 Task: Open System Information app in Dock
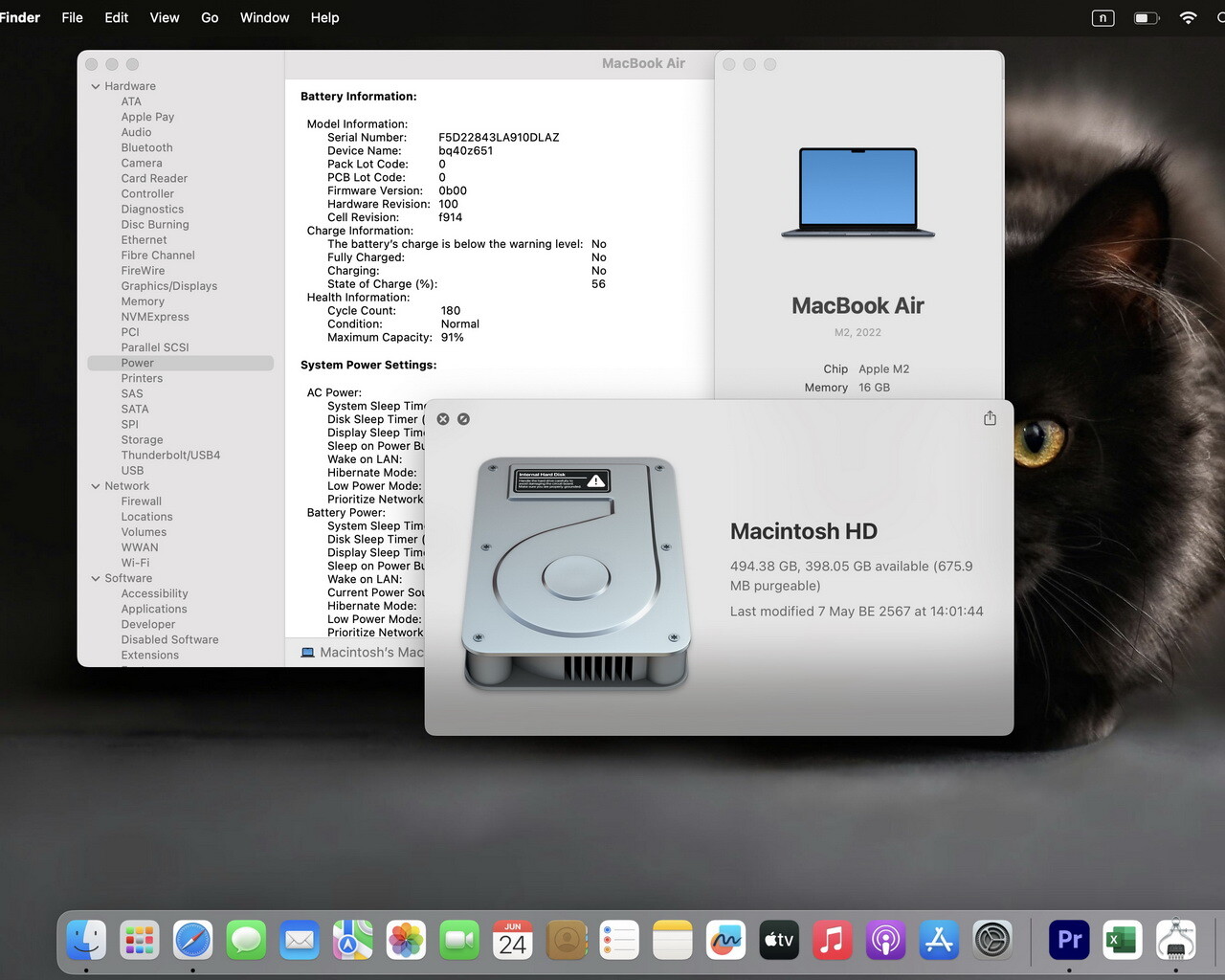click(x=1175, y=940)
